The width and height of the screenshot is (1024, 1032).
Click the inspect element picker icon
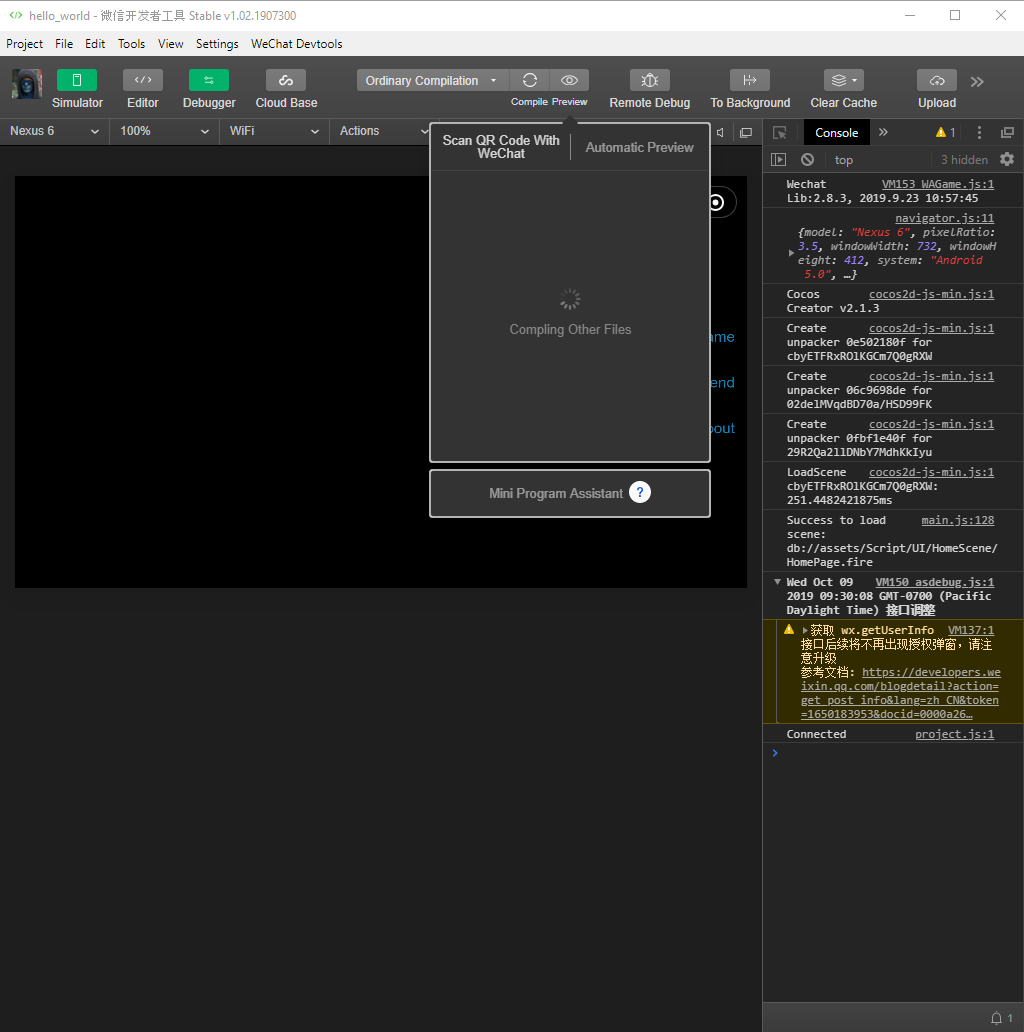780,132
